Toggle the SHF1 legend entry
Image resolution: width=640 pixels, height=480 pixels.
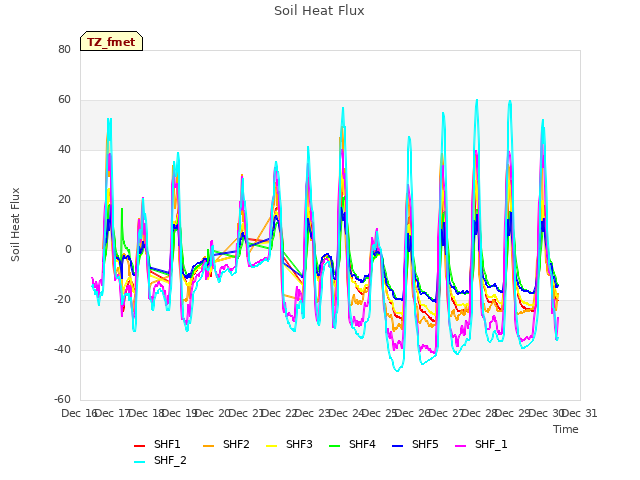[157, 444]
